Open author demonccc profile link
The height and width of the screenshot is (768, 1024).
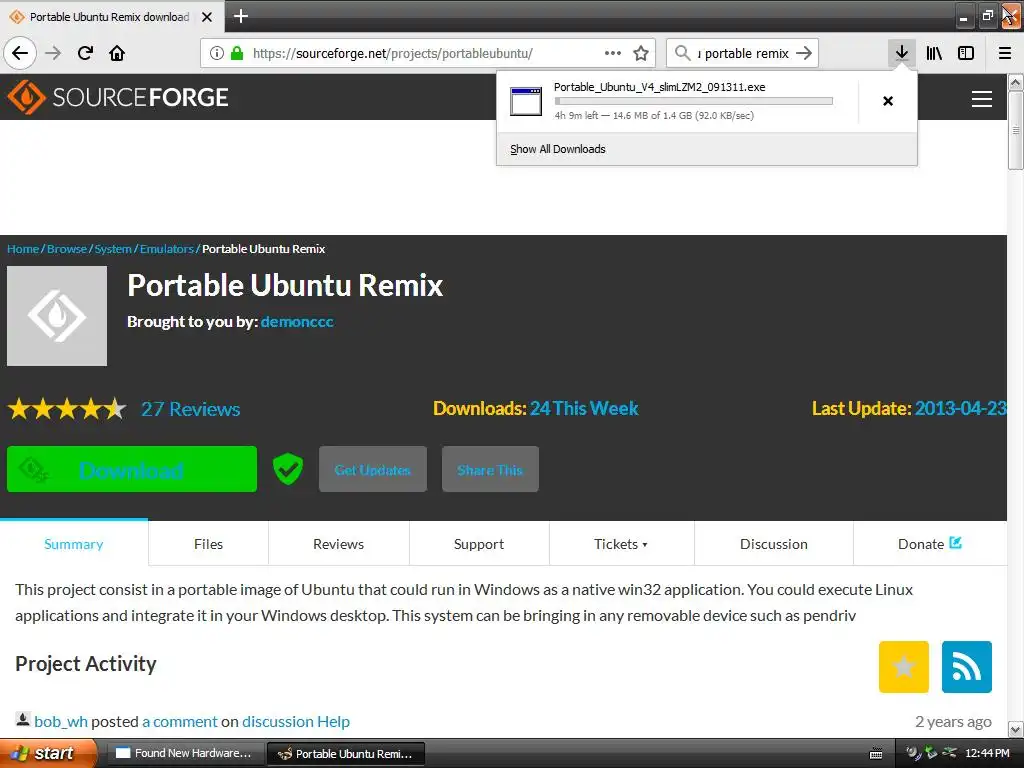tap(297, 321)
